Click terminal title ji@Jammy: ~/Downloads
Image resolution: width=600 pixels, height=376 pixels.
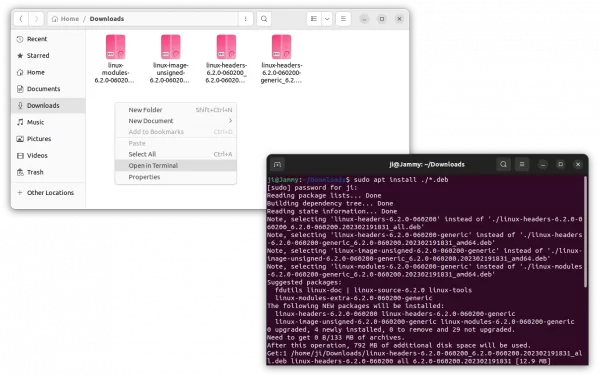427,164
